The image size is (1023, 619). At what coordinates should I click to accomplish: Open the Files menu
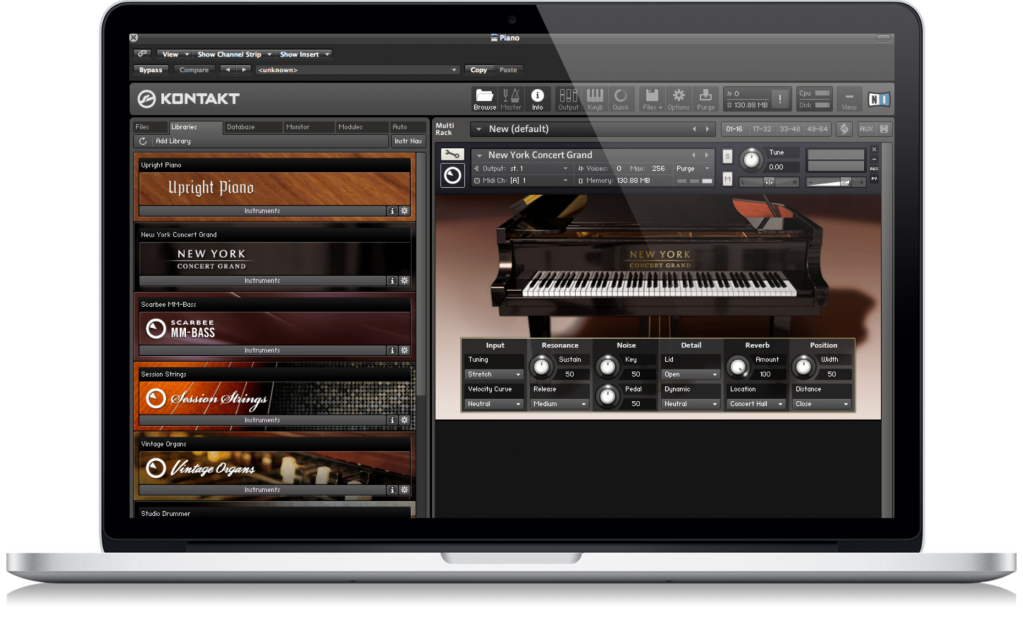pyautogui.click(x=651, y=98)
